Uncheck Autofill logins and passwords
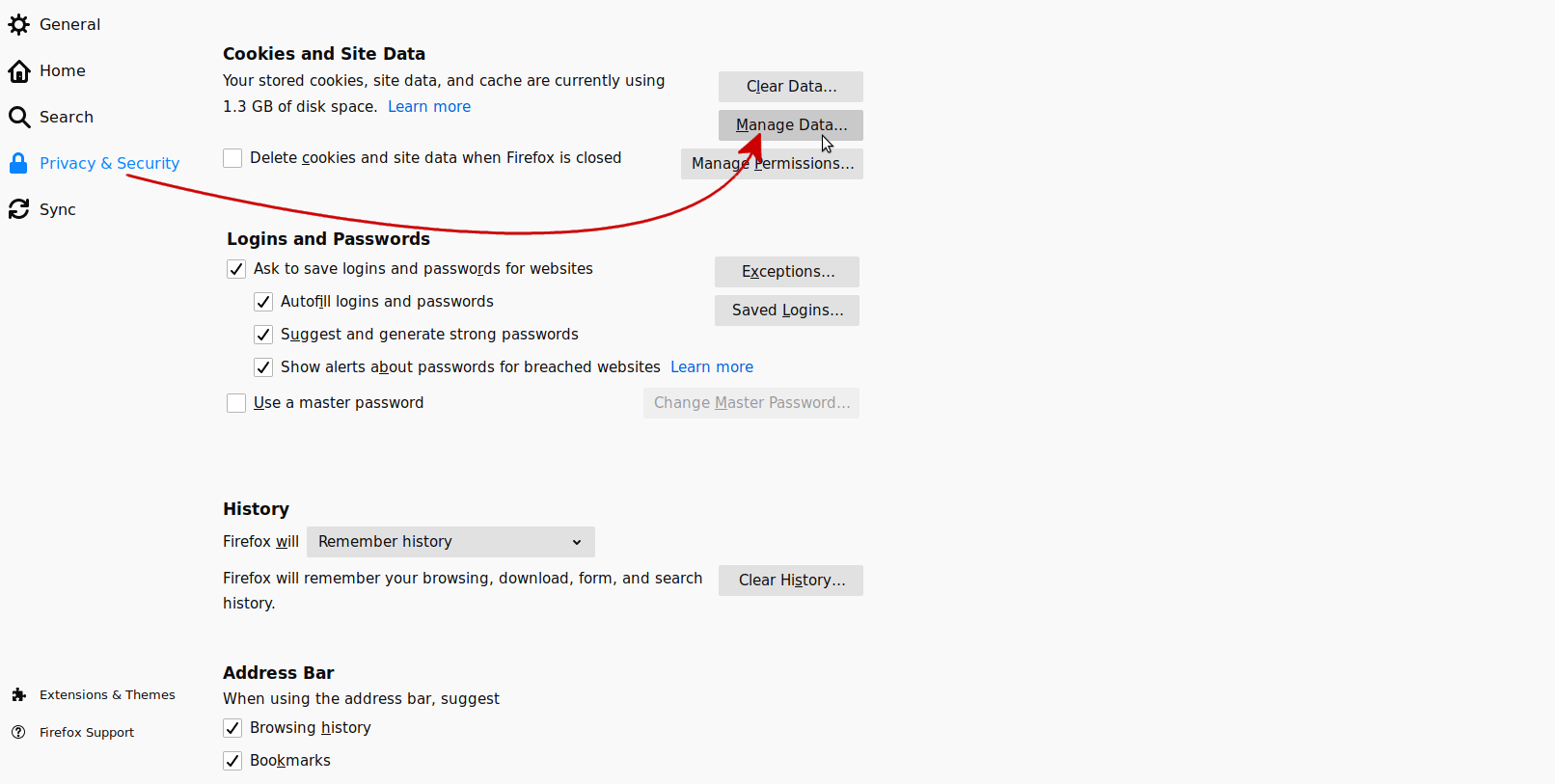The height and width of the screenshot is (784, 1555). (x=263, y=302)
